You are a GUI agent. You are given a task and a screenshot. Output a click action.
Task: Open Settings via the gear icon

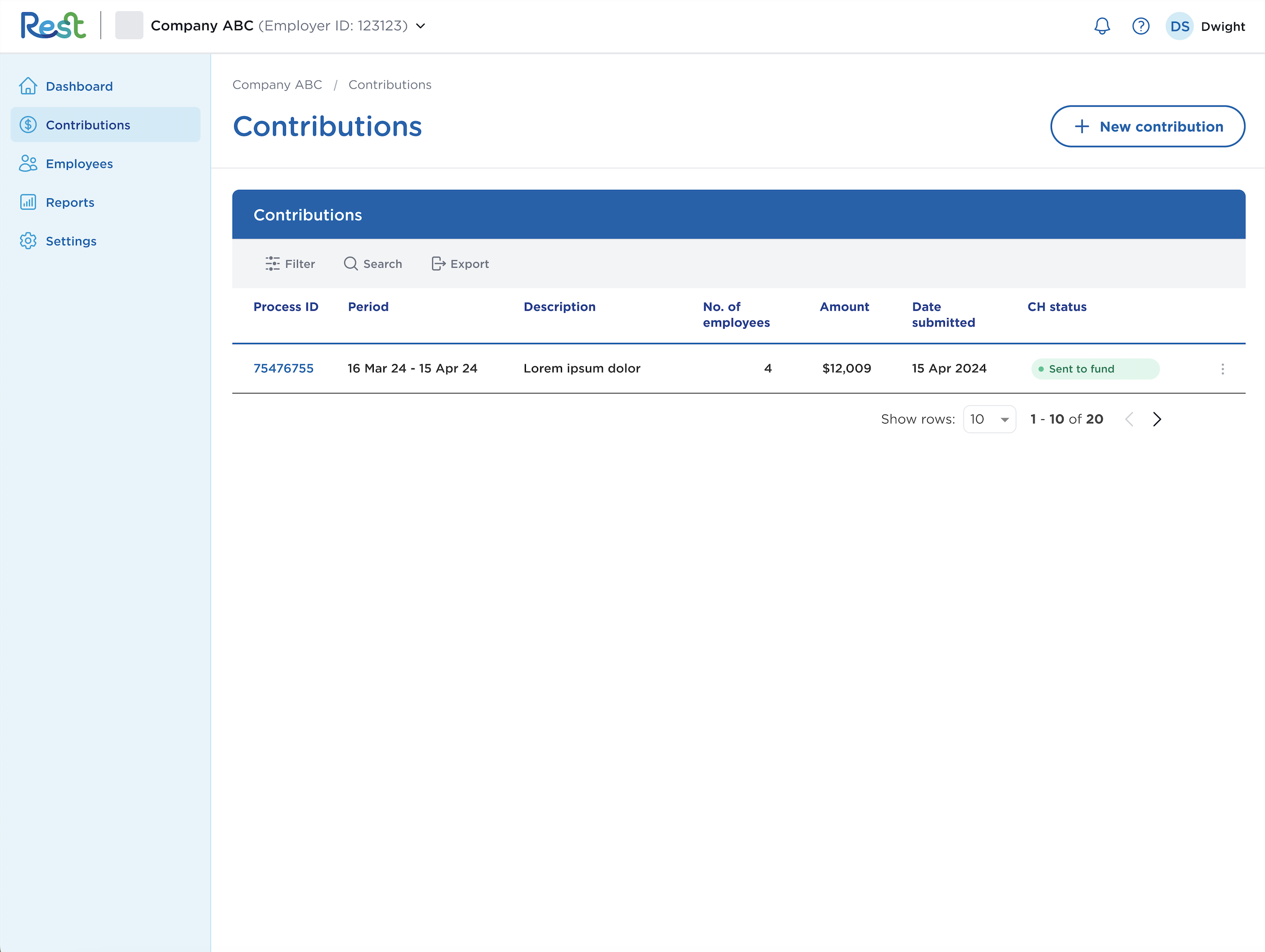29,241
